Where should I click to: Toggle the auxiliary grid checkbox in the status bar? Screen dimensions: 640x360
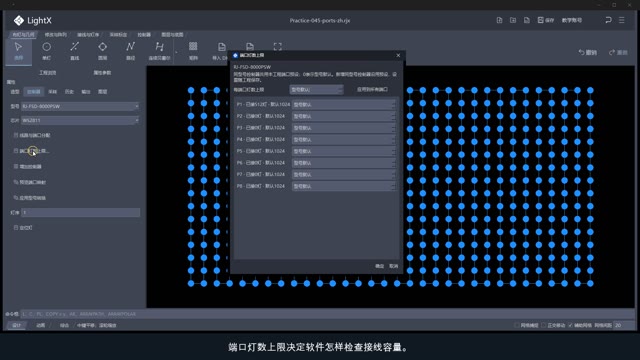click(x=570, y=325)
